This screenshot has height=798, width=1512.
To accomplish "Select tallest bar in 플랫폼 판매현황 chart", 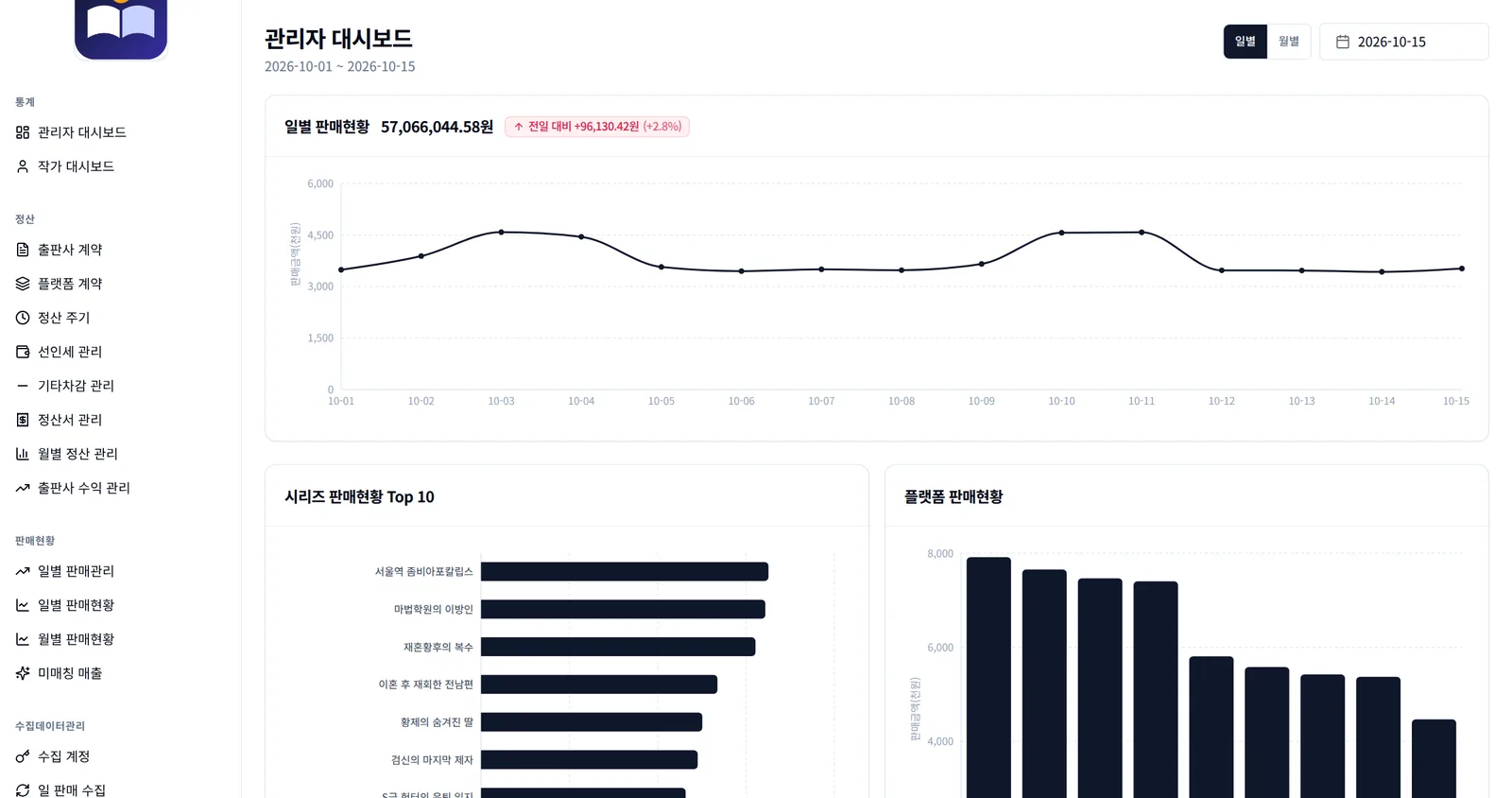I will click(x=988, y=678).
